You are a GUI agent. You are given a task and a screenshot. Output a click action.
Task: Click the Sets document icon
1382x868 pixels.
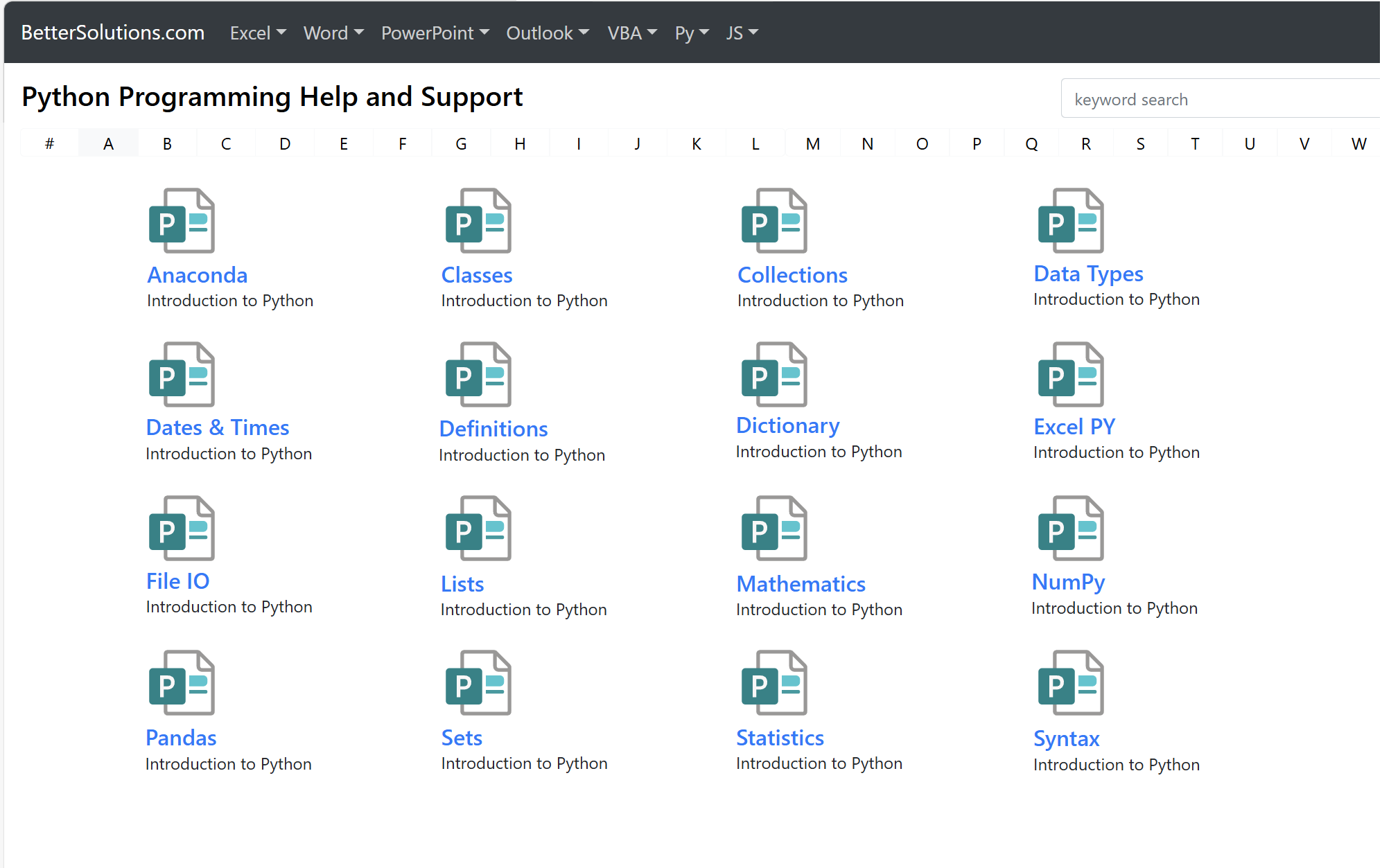(478, 682)
